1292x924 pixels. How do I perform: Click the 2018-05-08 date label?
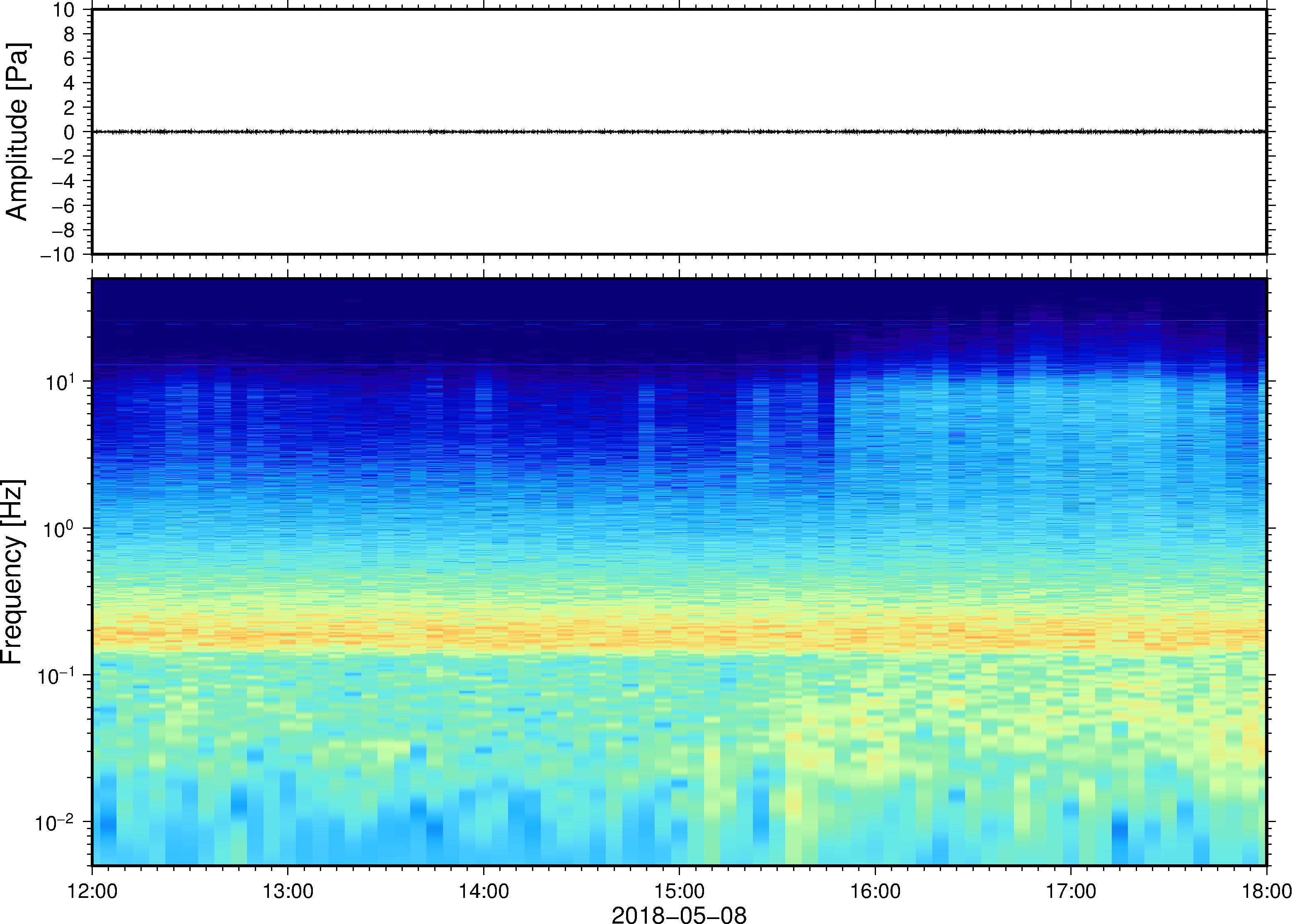coord(679,915)
